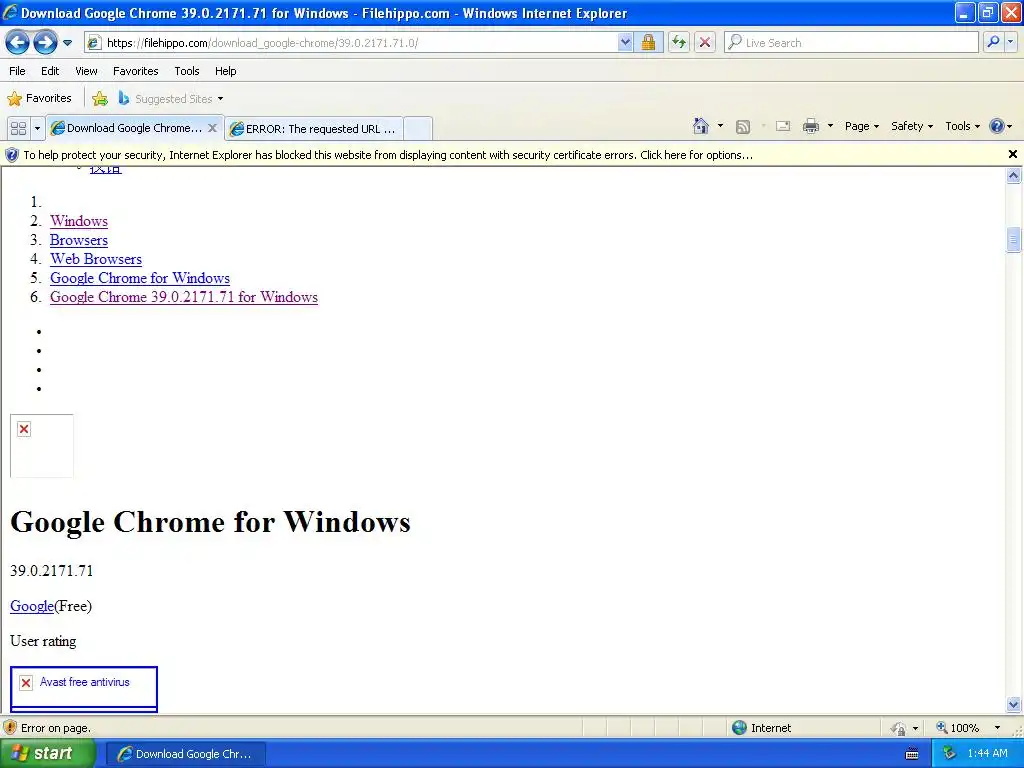Viewport: 1024px width, 768px height.
Task: Click the Read Mail icon
Action: click(x=783, y=126)
